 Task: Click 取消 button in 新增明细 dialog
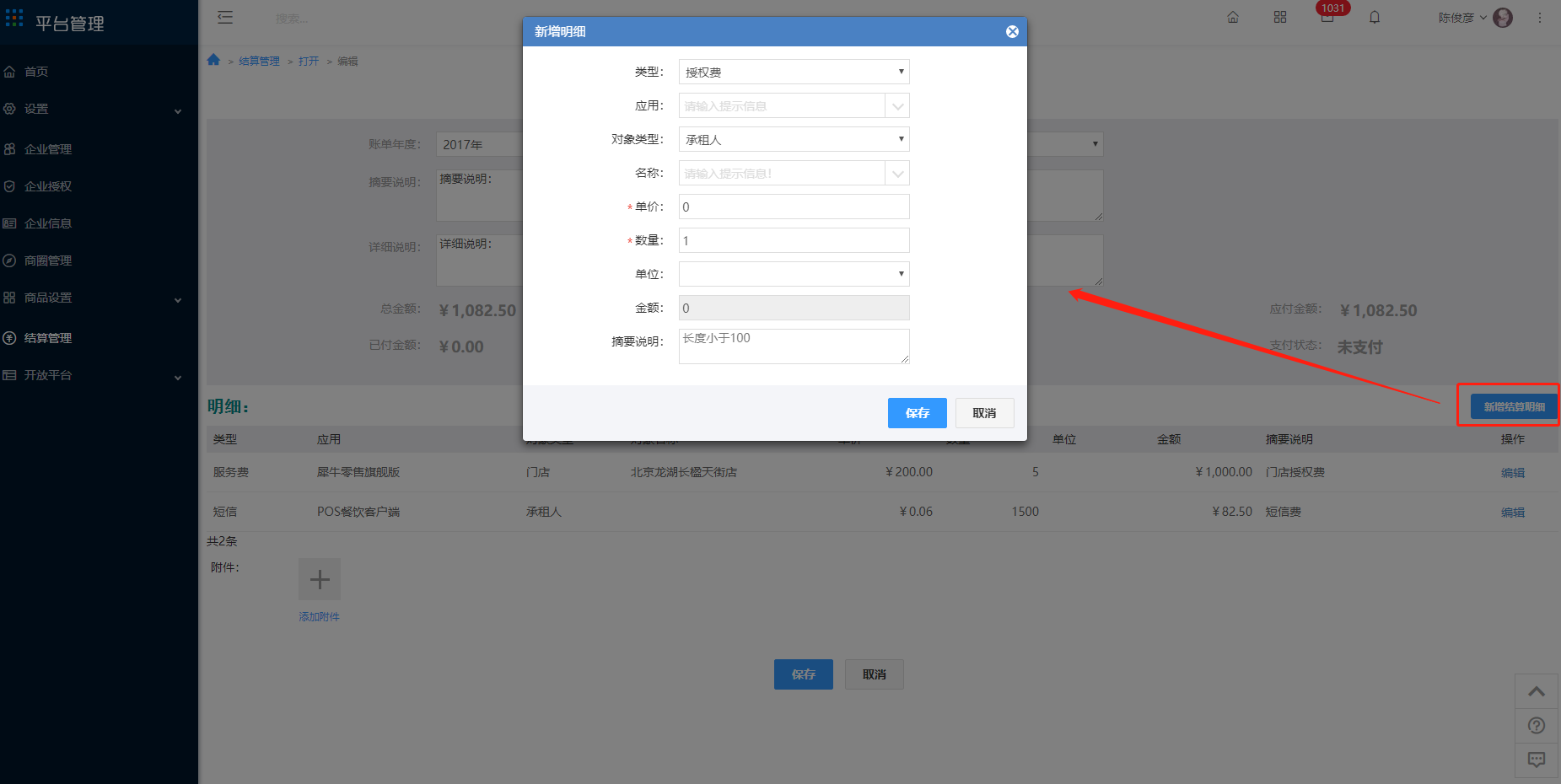coord(984,413)
